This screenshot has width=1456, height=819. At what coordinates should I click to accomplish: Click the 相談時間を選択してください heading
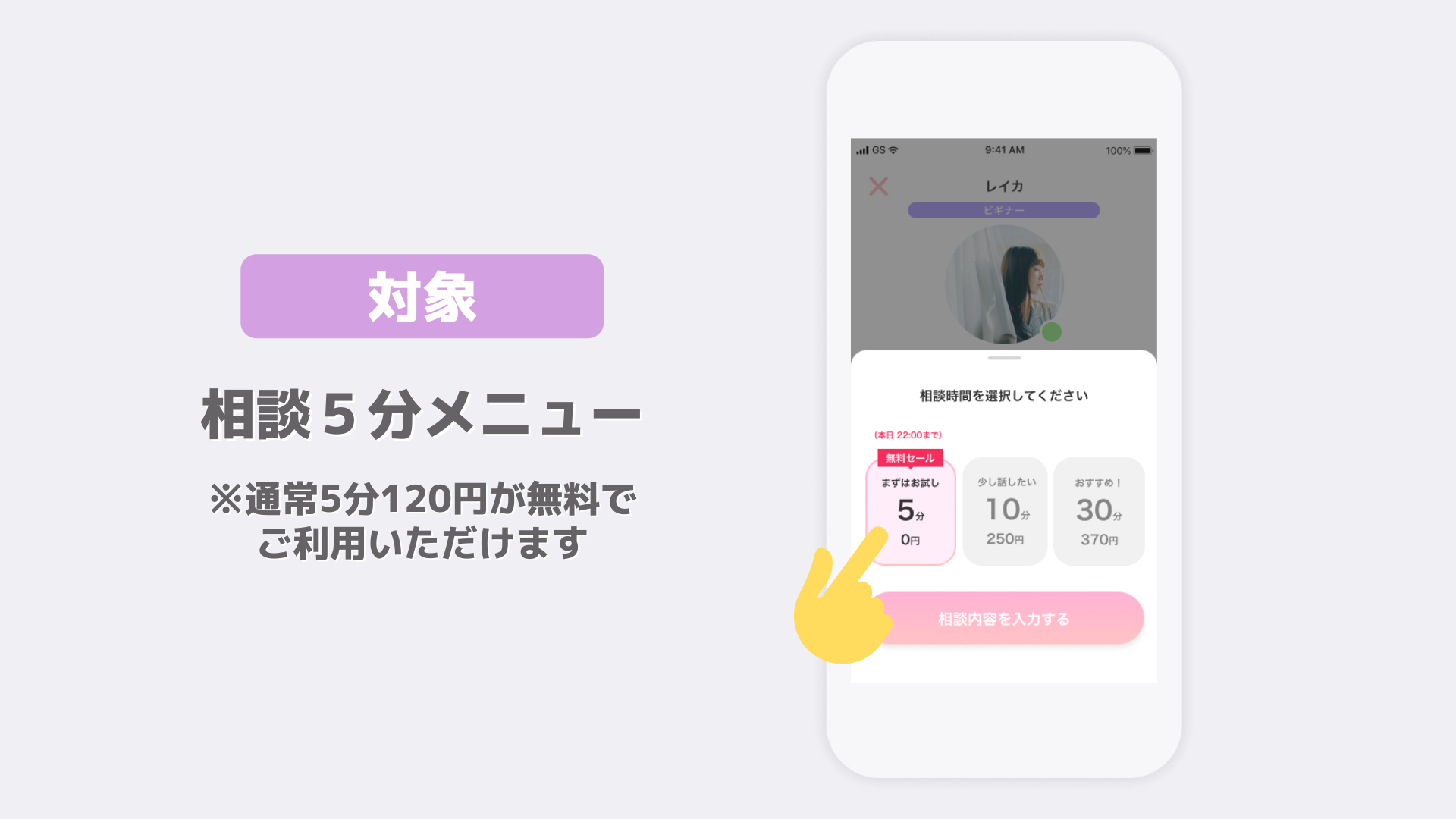[x=1004, y=396]
